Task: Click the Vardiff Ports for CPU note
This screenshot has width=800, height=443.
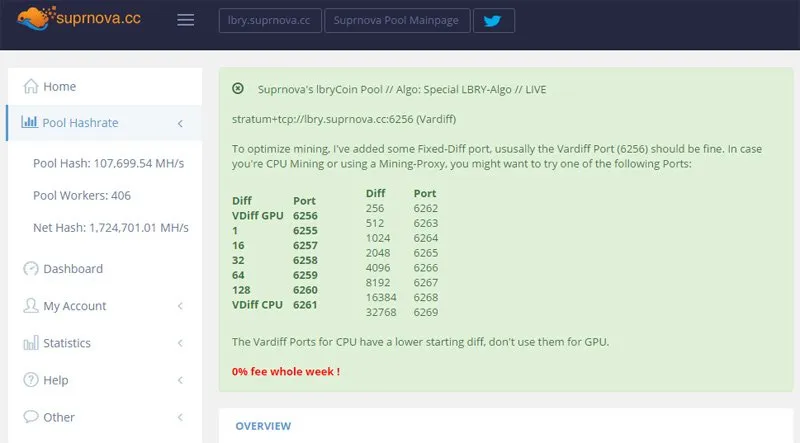Action: point(420,341)
